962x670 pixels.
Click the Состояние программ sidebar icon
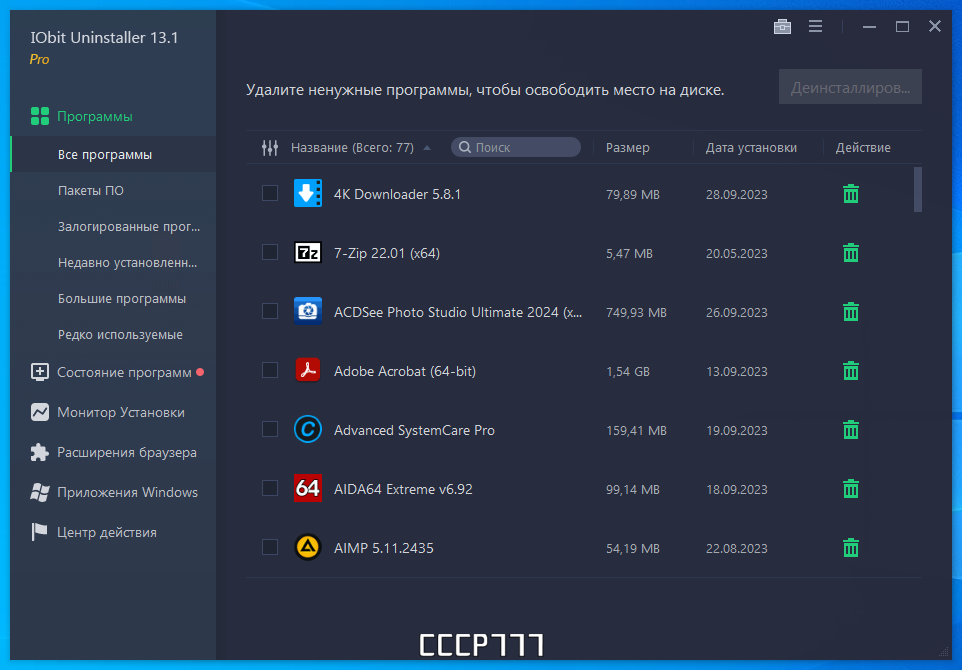(x=40, y=372)
